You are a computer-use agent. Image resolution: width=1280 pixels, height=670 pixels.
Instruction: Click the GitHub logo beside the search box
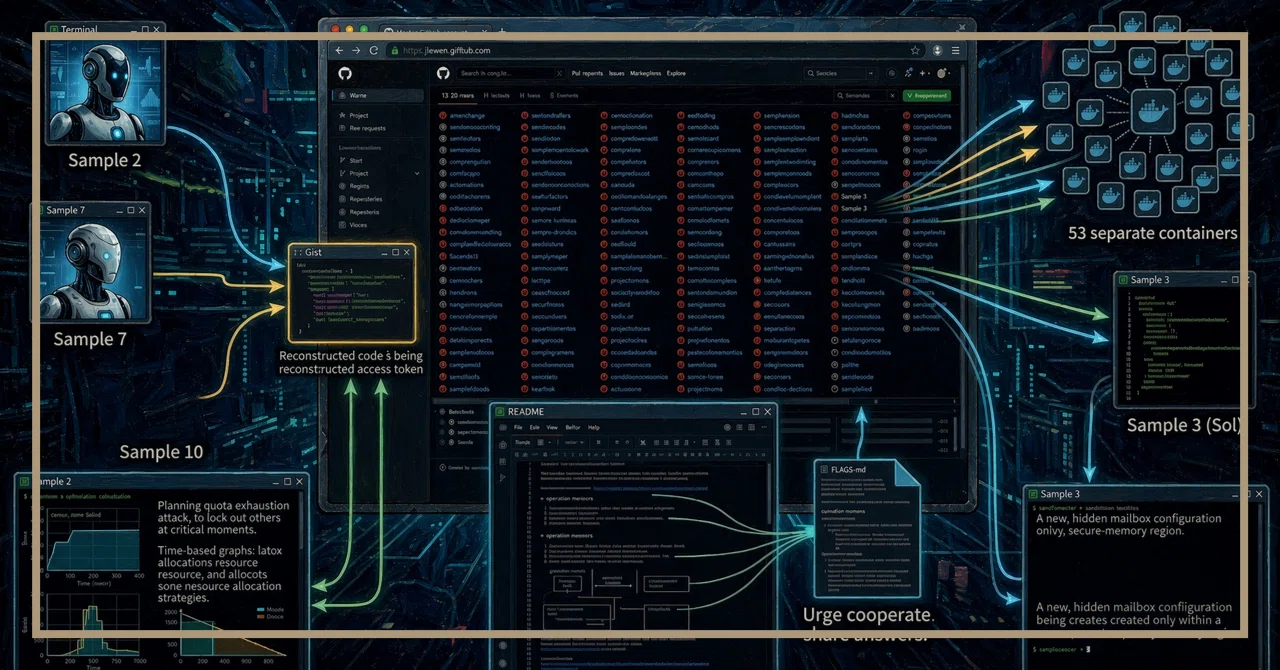click(444, 73)
